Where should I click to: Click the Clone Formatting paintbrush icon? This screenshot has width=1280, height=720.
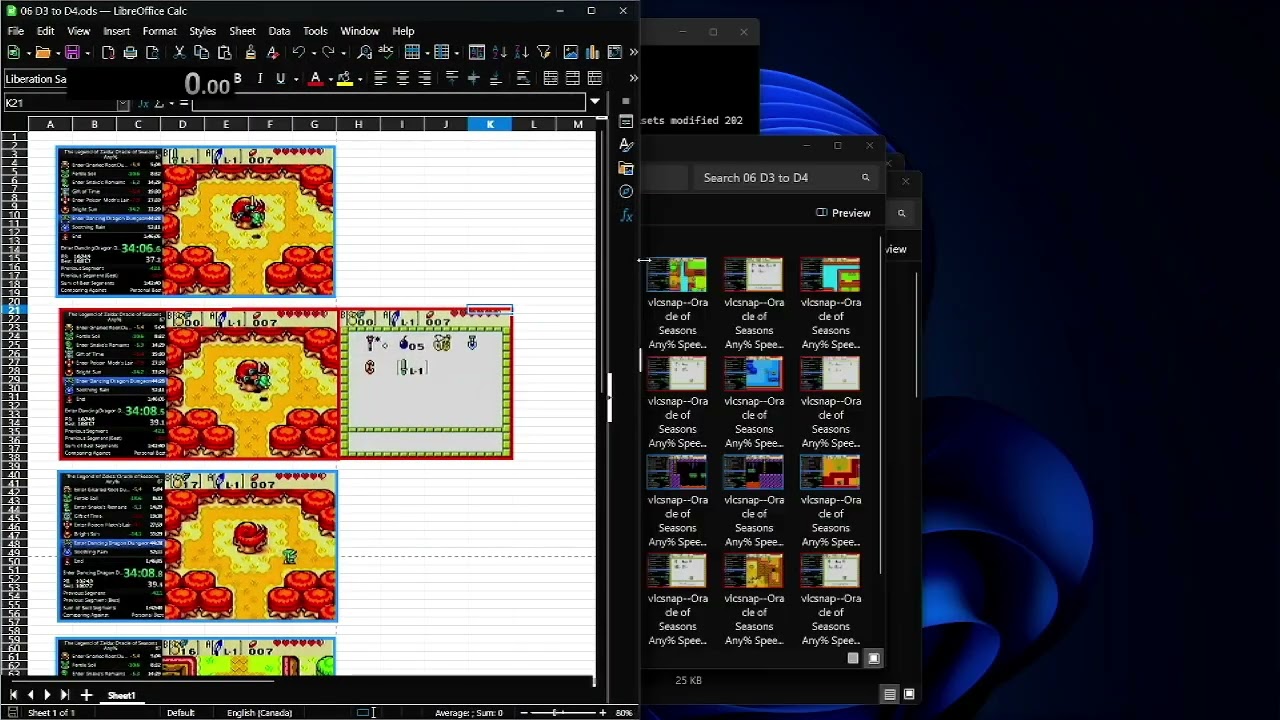point(250,52)
